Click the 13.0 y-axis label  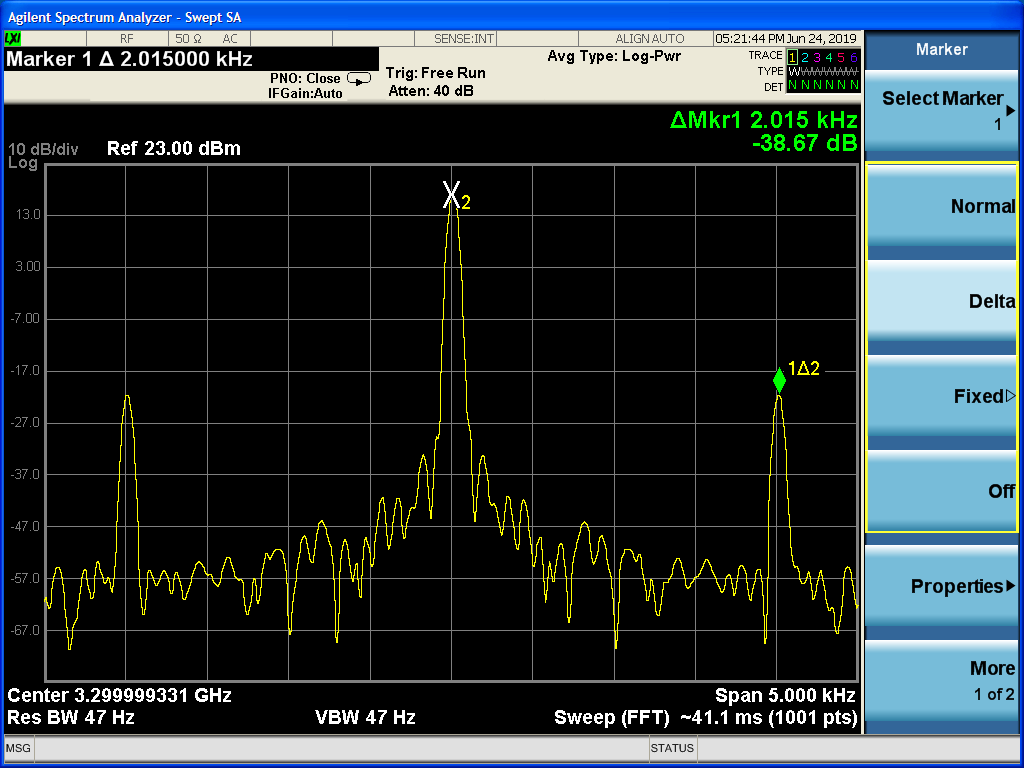coord(27,215)
